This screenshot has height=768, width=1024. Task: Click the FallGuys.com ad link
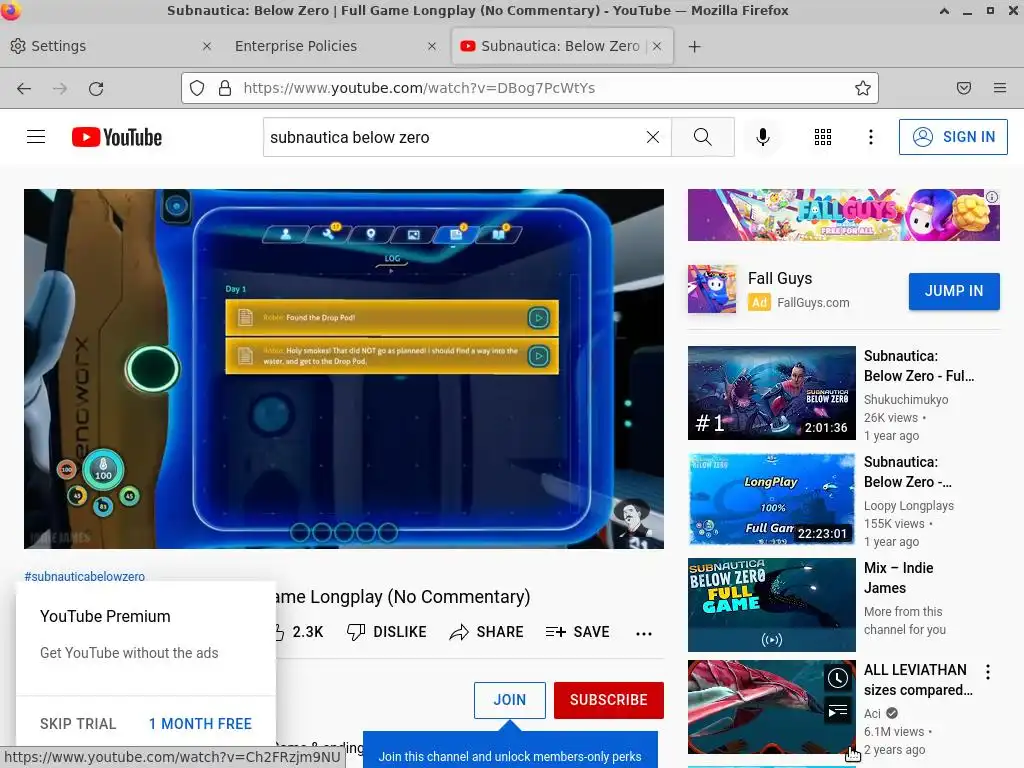(x=813, y=303)
